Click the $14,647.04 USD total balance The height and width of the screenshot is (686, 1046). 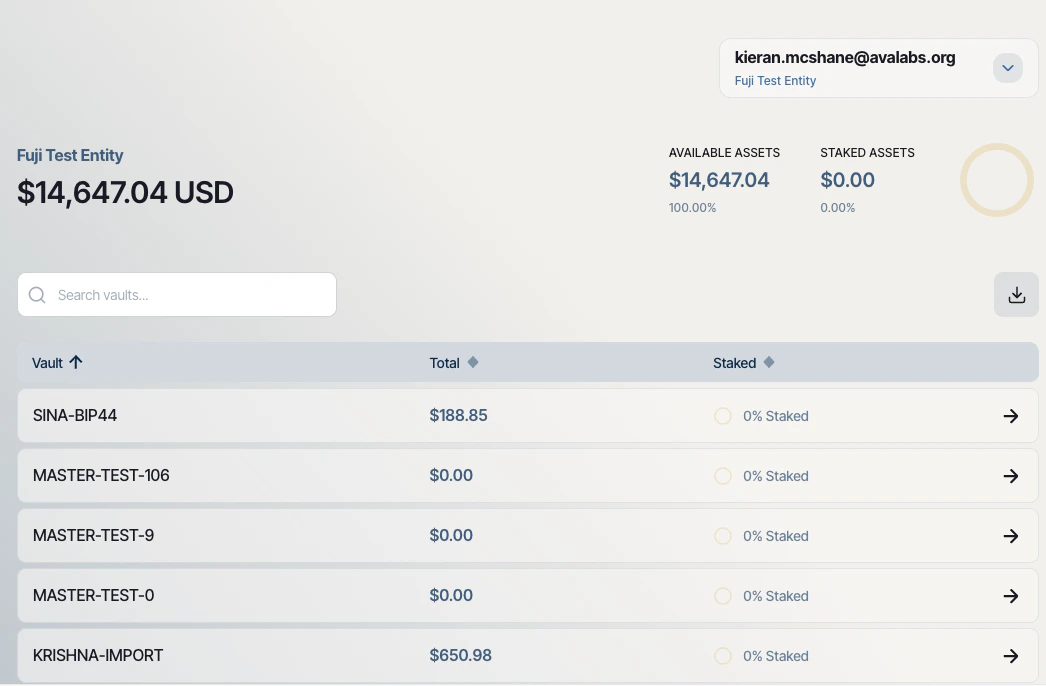(x=125, y=192)
